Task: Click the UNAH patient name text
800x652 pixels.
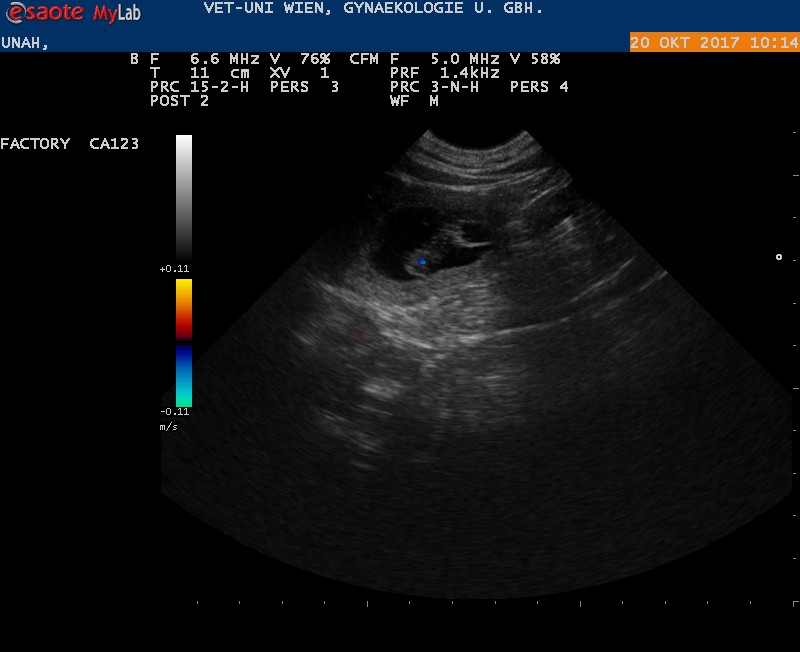Action: [x=24, y=43]
